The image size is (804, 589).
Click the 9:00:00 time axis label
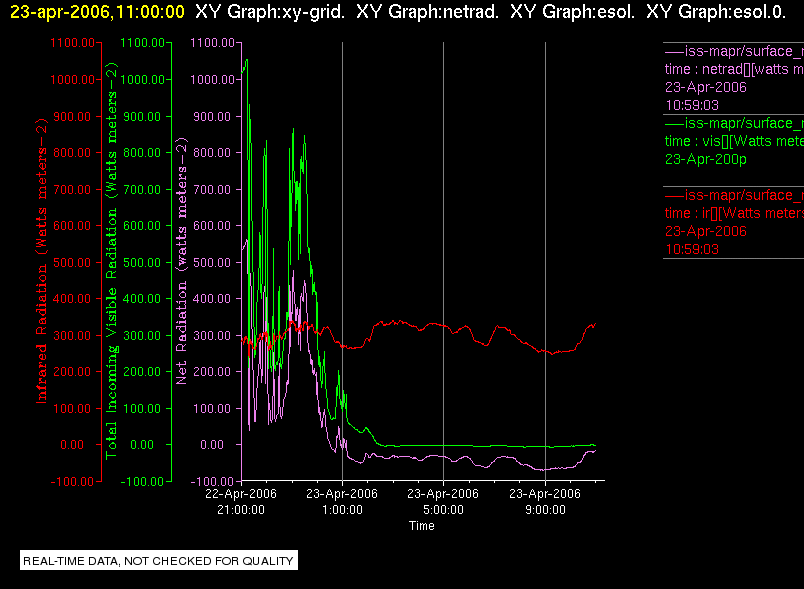[x=546, y=510]
